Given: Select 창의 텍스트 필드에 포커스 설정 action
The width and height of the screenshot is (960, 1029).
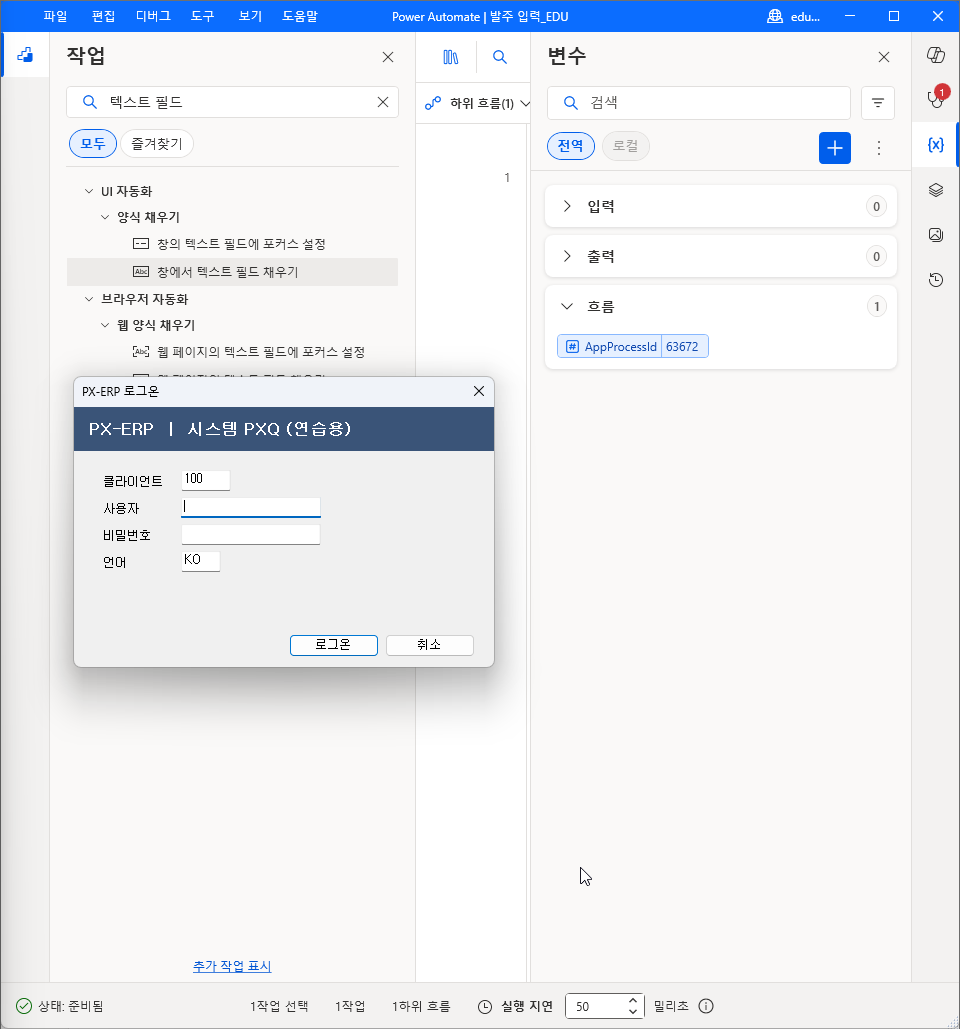Looking at the screenshot, I should [232, 244].
